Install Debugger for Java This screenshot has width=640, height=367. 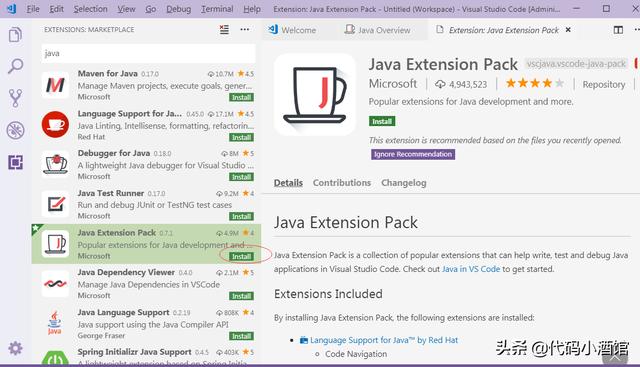click(241, 177)
